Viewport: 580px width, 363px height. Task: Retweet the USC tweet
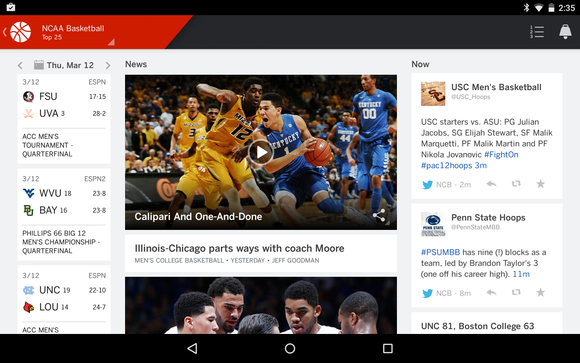click(x=516, y=184)
